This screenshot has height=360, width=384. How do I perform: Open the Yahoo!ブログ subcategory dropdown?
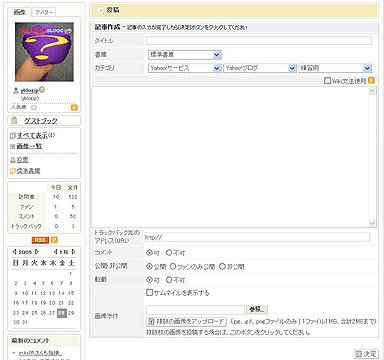coord(260,68)
